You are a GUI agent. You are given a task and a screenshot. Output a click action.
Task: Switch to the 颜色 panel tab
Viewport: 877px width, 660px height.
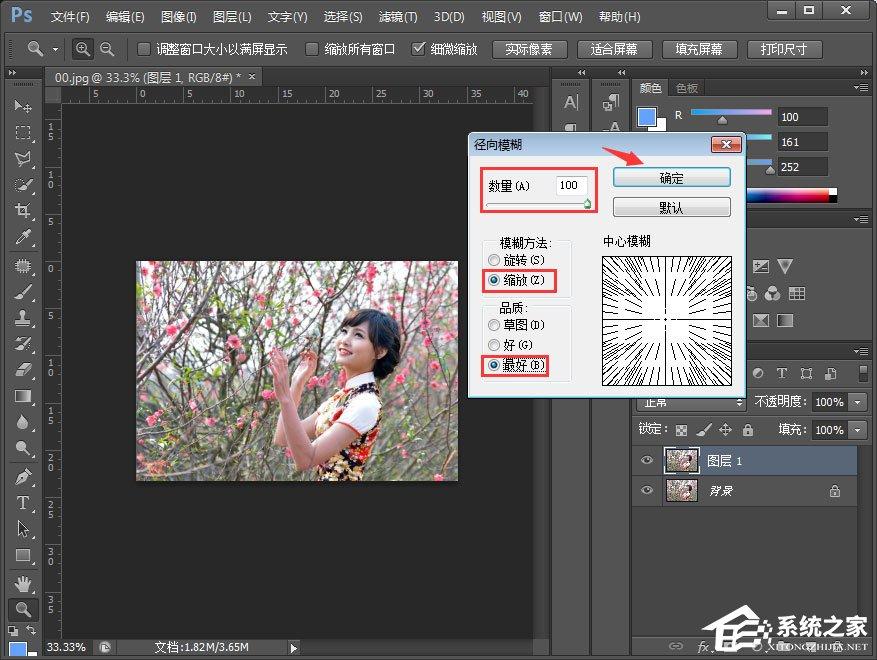click(650, 87)
